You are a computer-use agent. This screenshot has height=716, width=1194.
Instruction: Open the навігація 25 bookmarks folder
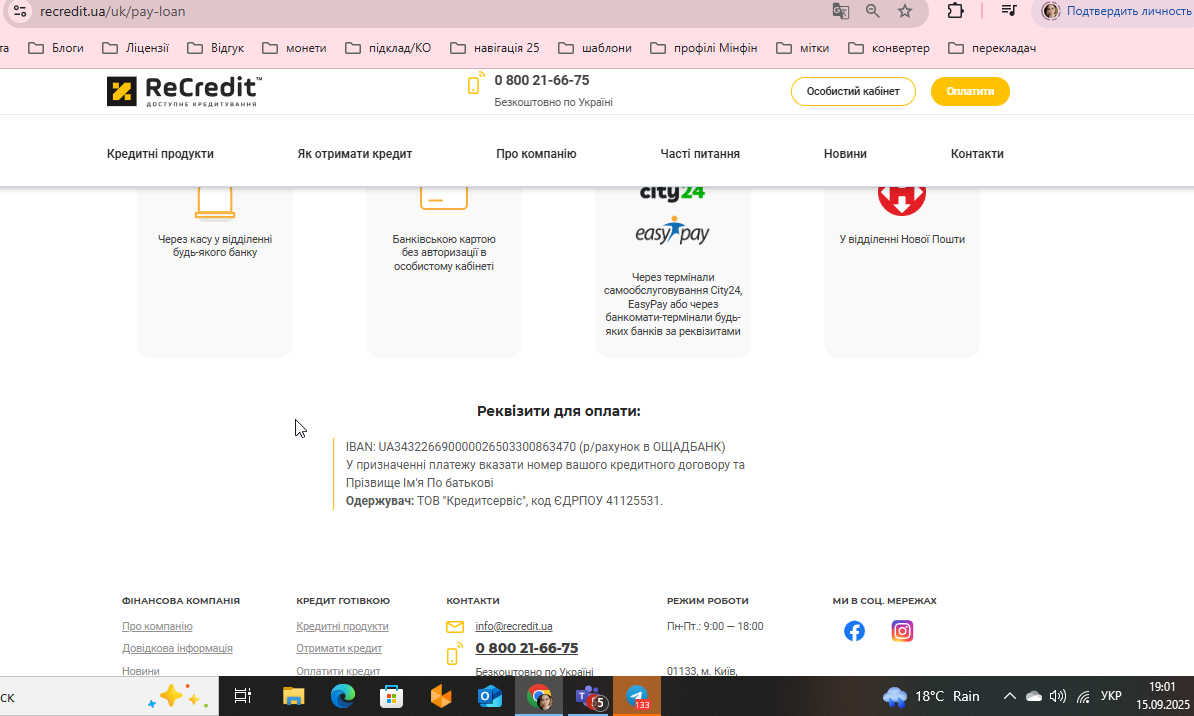(494, 48)
